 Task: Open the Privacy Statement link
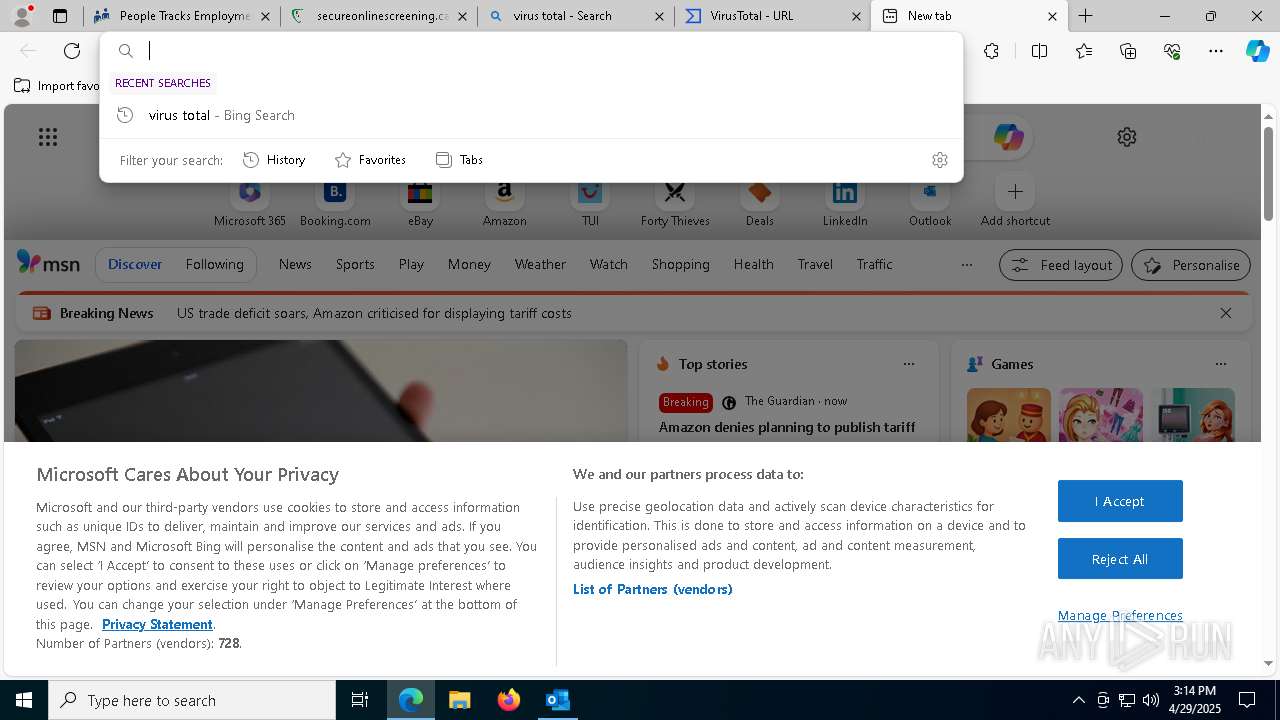[x=157, y=624]
